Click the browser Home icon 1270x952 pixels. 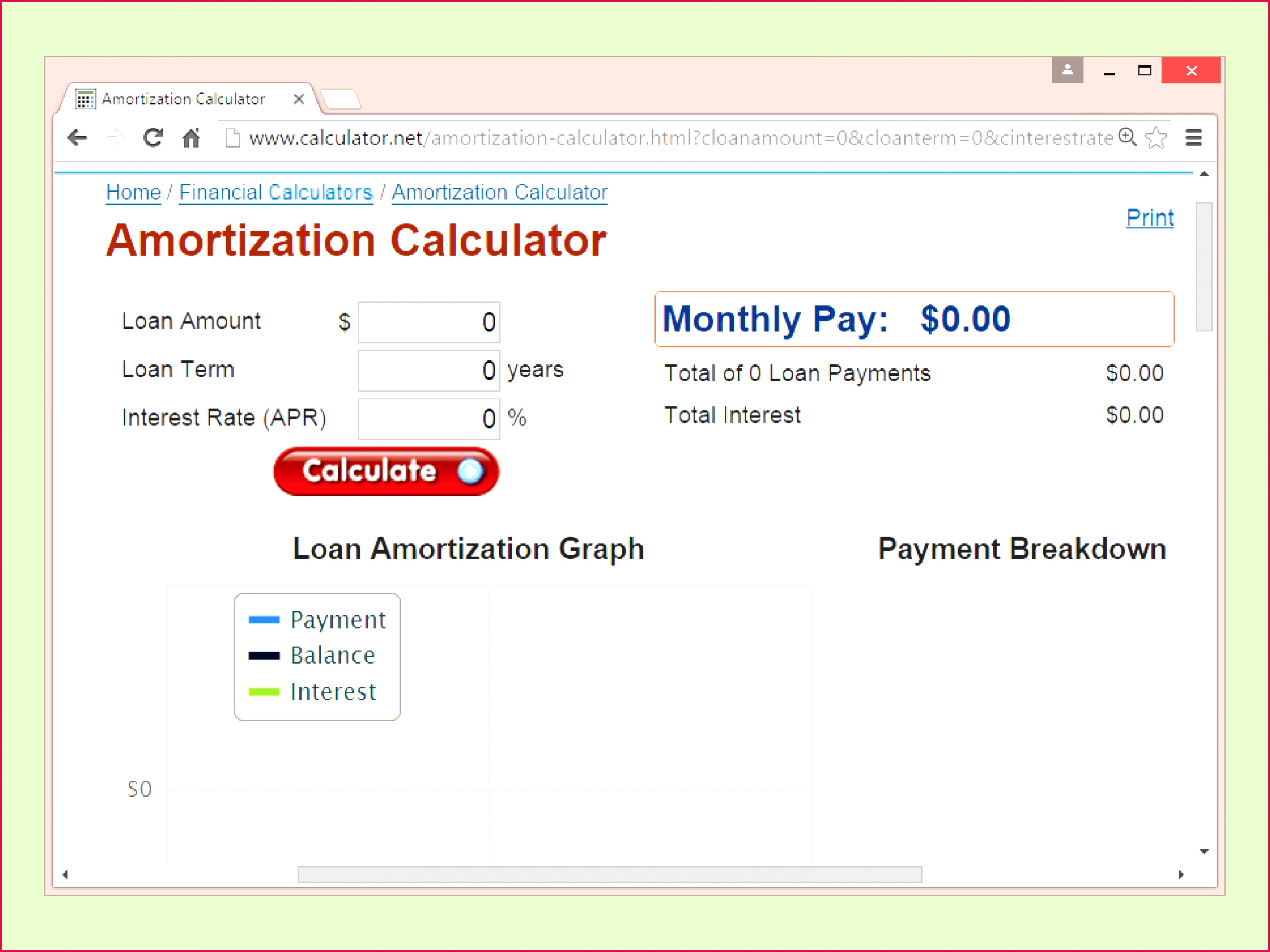[x=192, y=138]
